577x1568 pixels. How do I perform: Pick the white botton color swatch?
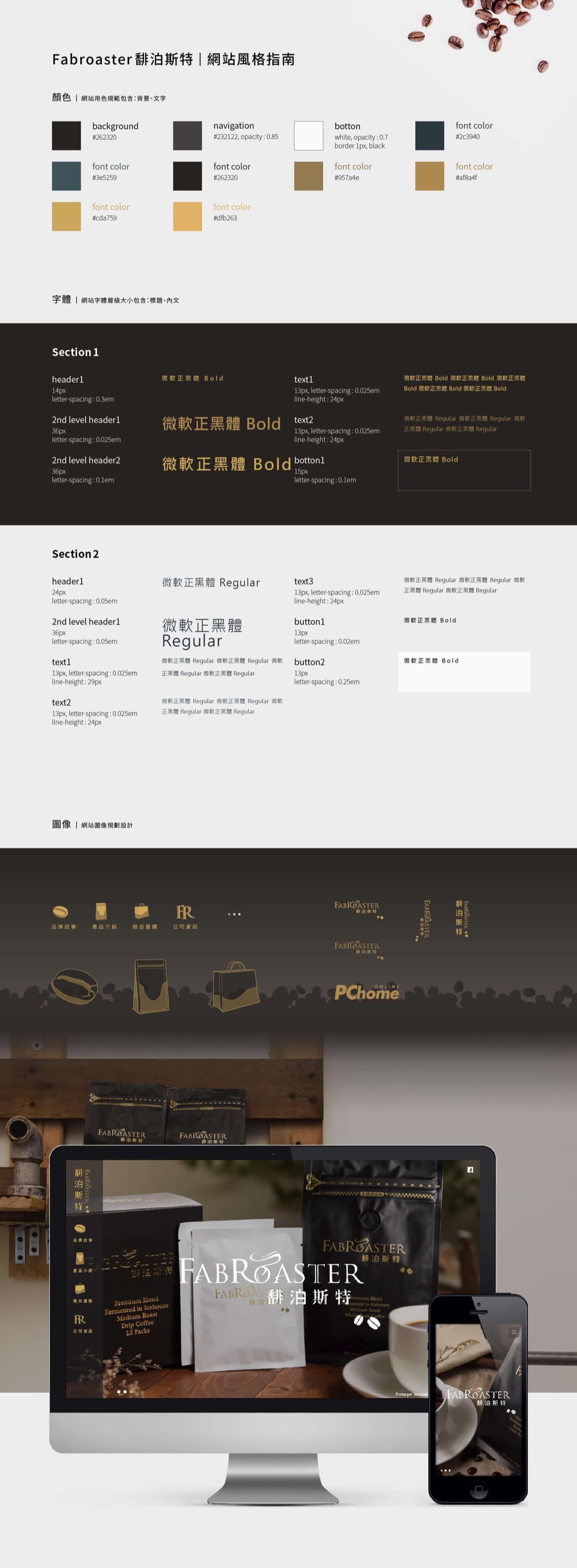click(x=309, y=135)
